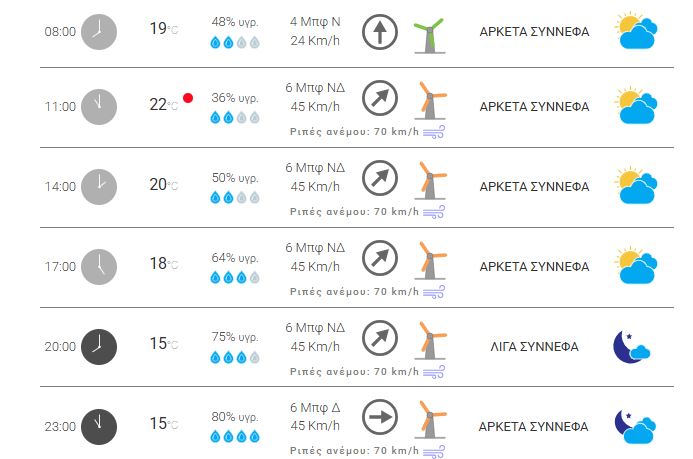The width and height of the screenshot is (693, 459).
Task: Click the ΛΙΓΑ ΣΥΝΝΕΦΑ description at 20:00
Action: (x=534, y=347)
